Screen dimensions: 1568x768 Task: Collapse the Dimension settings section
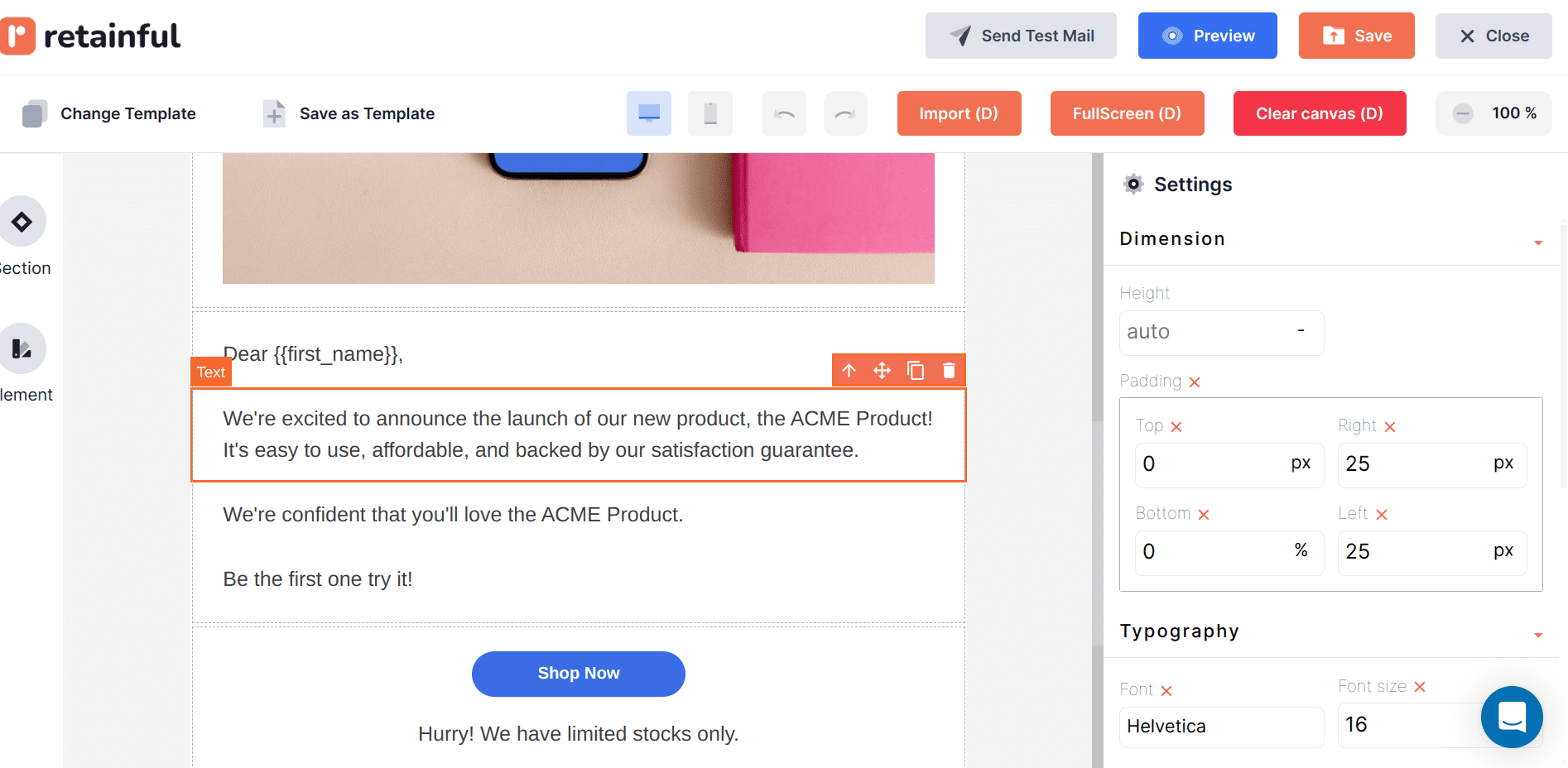[1538, 242]
